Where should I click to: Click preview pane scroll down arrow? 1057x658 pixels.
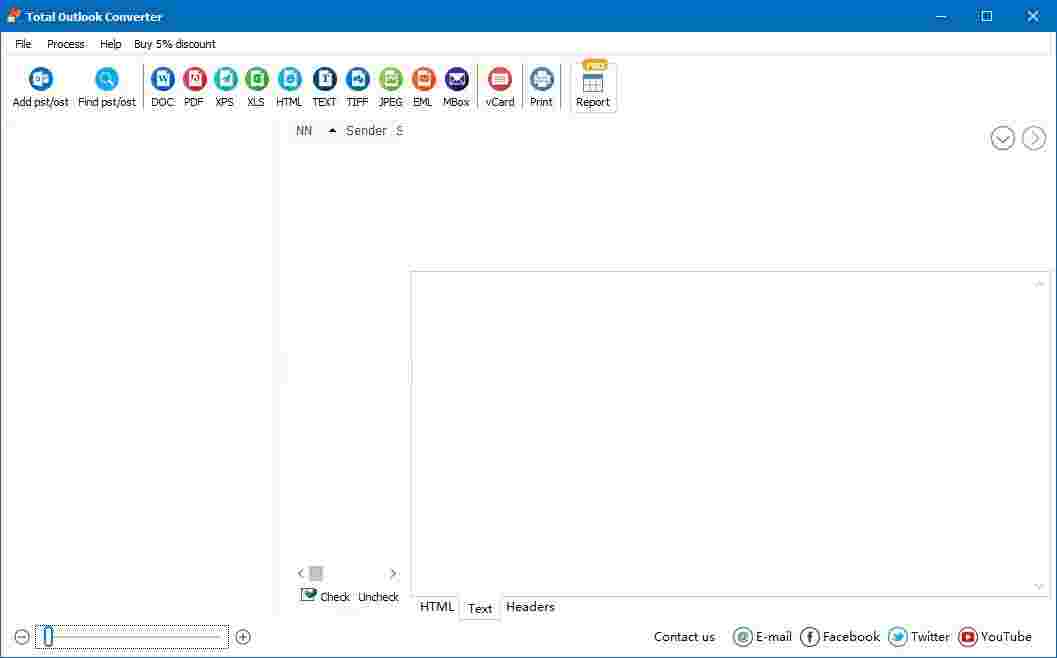[1039, 586]
